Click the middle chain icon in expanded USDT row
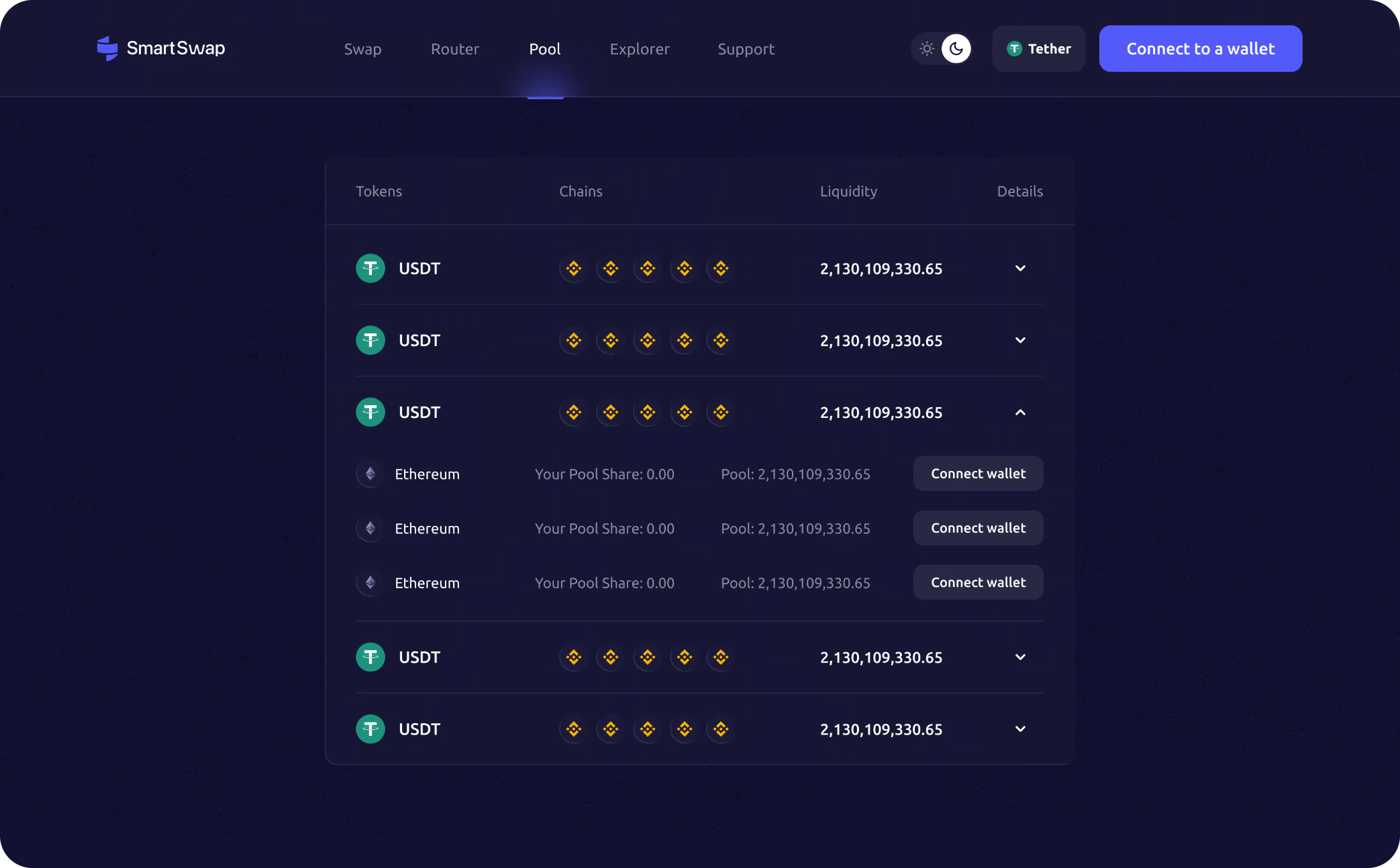This screenshot has height=868, width=1400. point(647,412)
